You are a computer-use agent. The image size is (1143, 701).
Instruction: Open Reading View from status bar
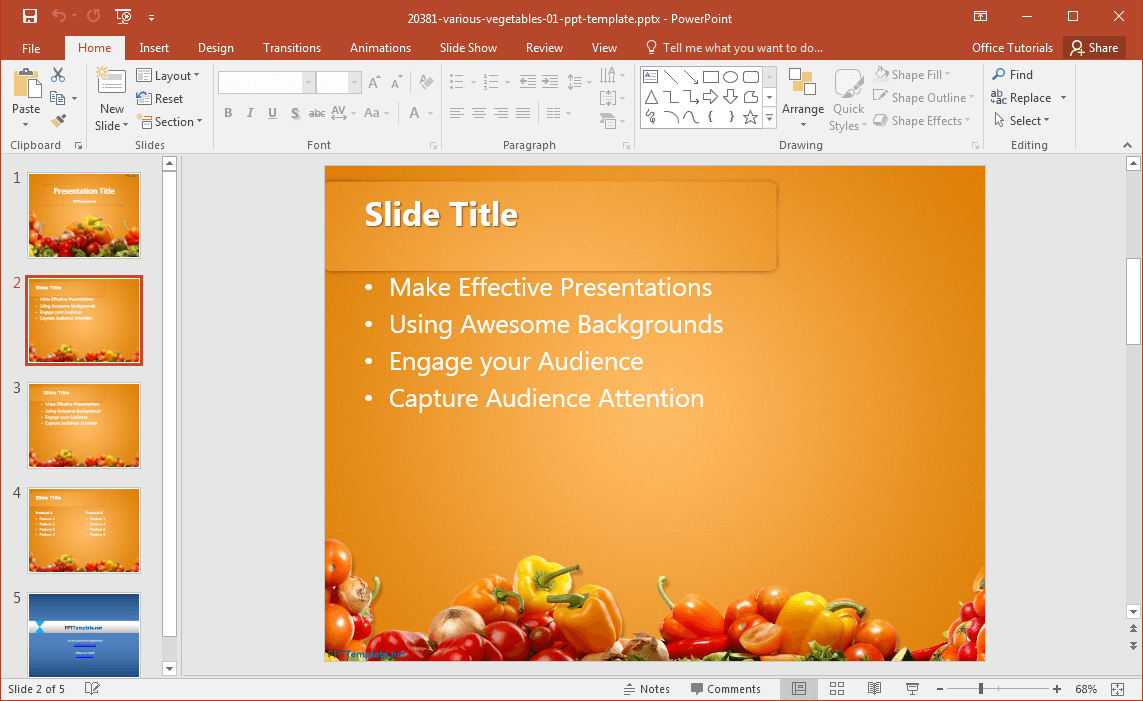pos(874,689)
